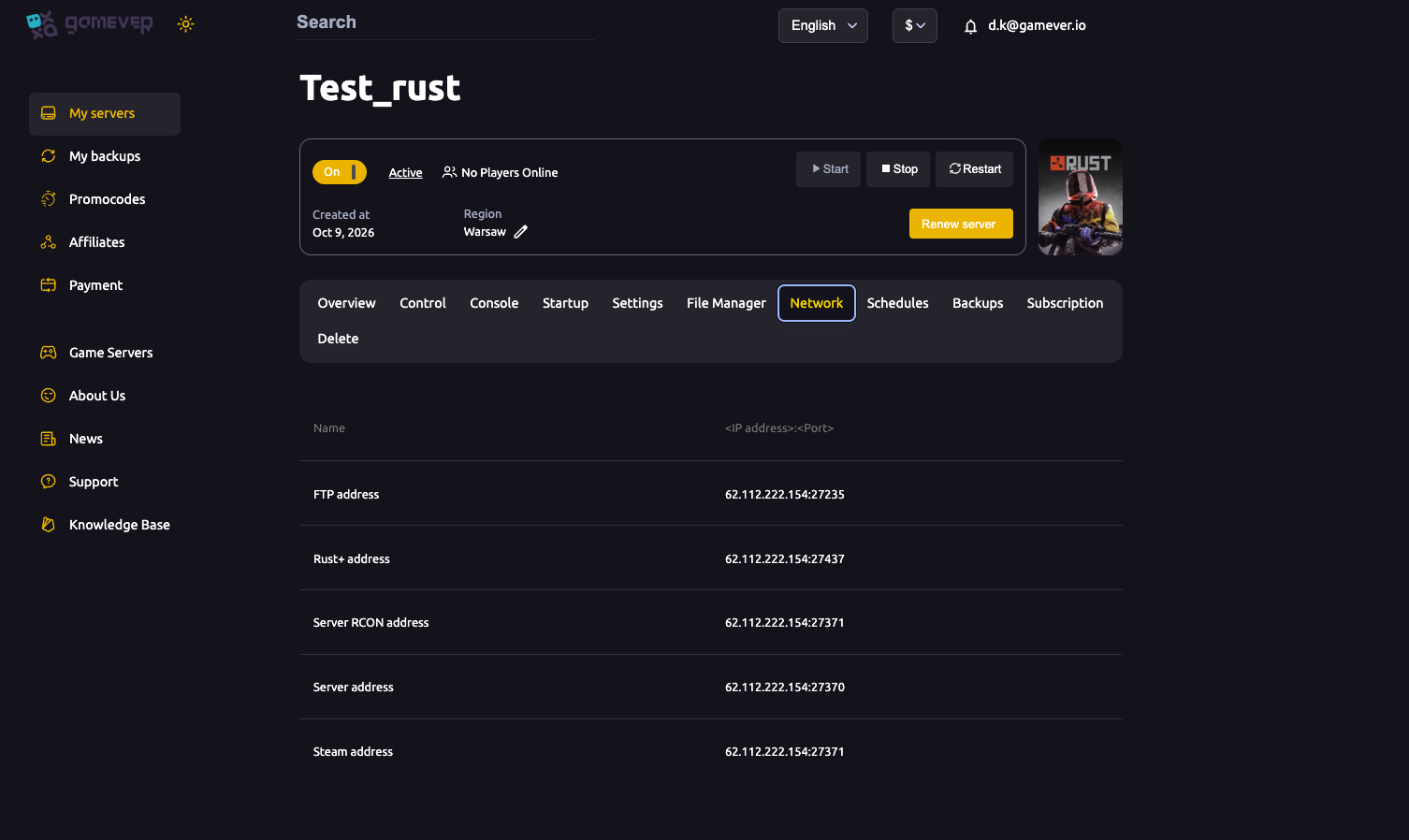Image resolution: width=1409 pixels, height=840 pixels.
Task: Open Payment in the sidebar
Action: (x=105, y=285)
